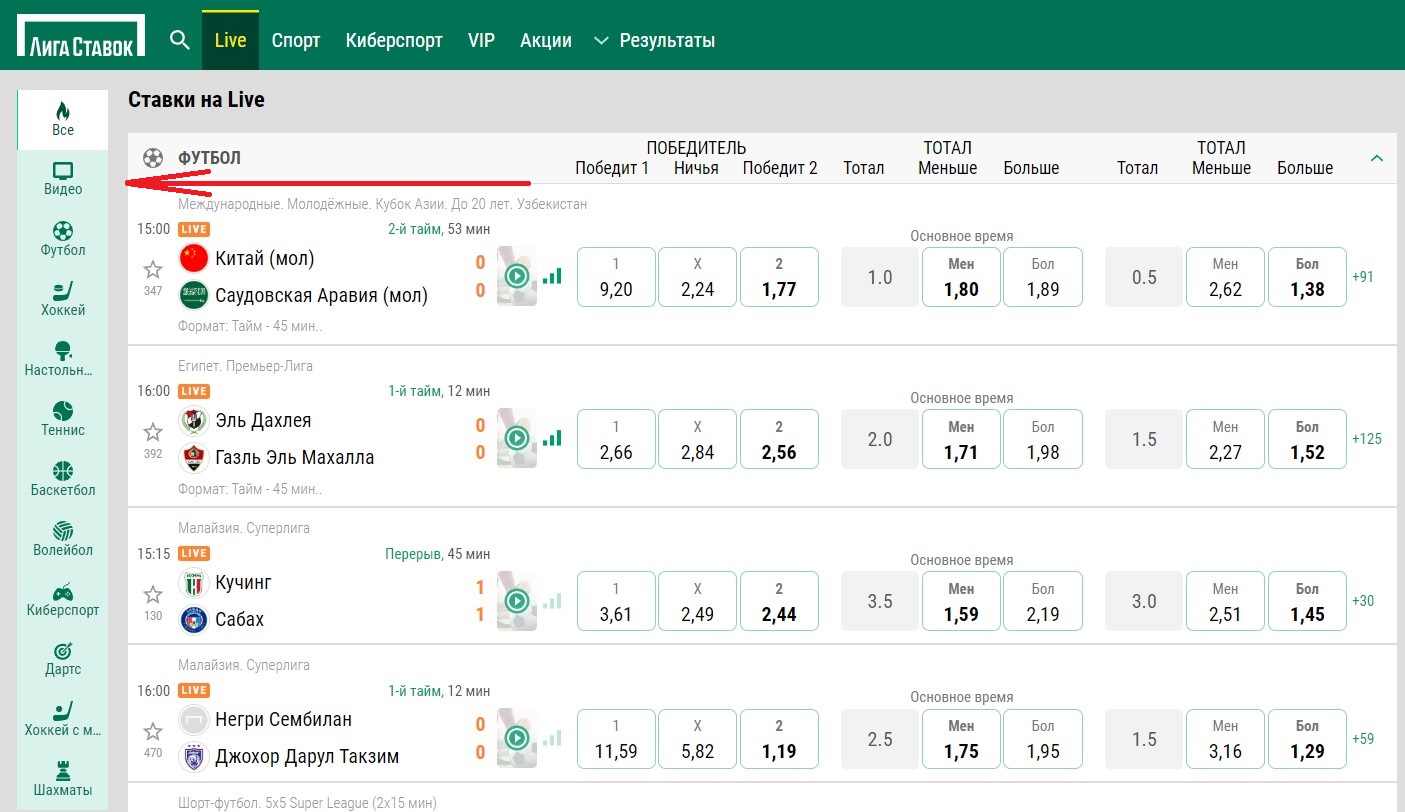Image resolution: width=1405 pixels, height=812 pixels.
Task: Select Шахматы in the sidebar
Action: click(63, 779)
